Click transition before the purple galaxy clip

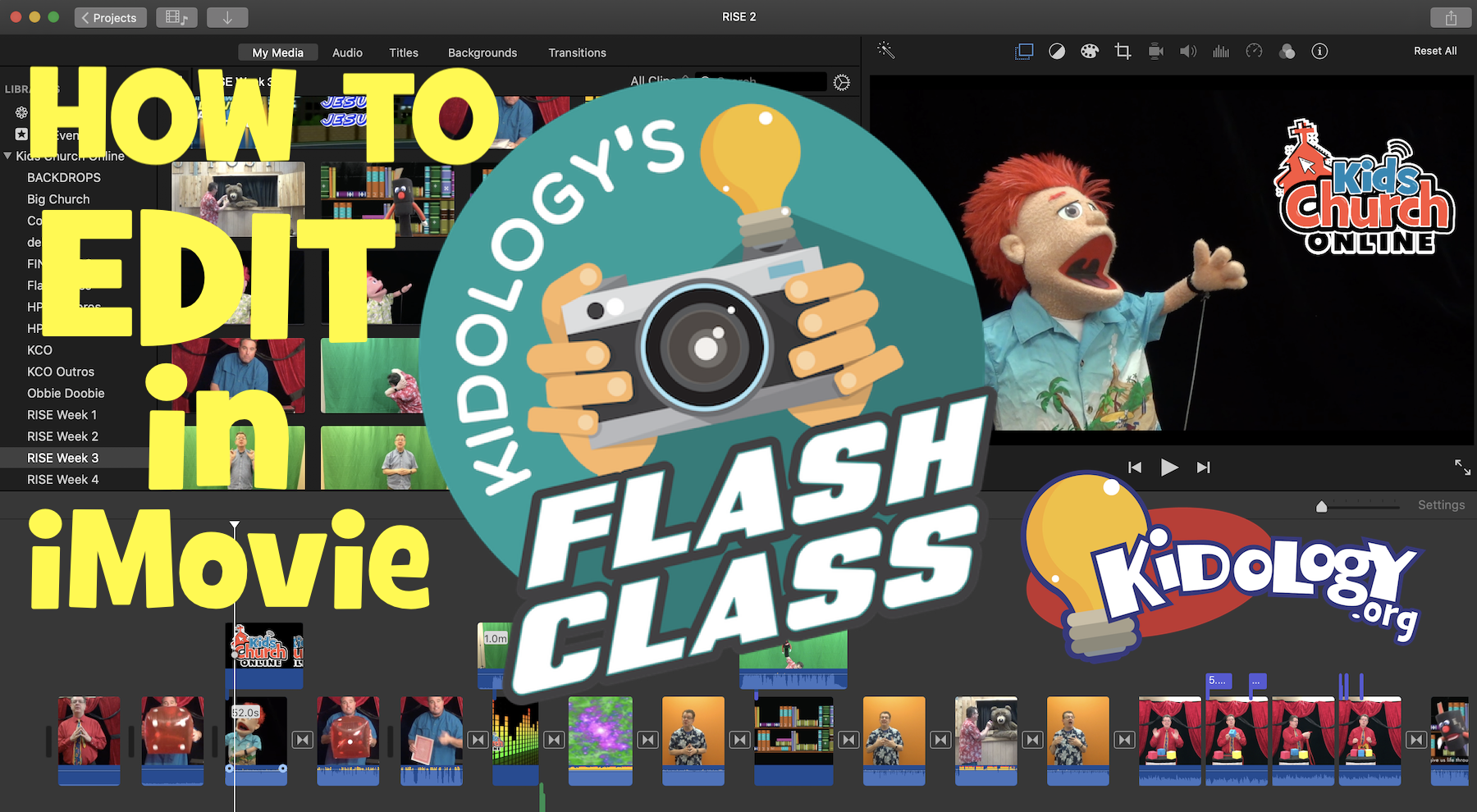[x=554, y=740]
